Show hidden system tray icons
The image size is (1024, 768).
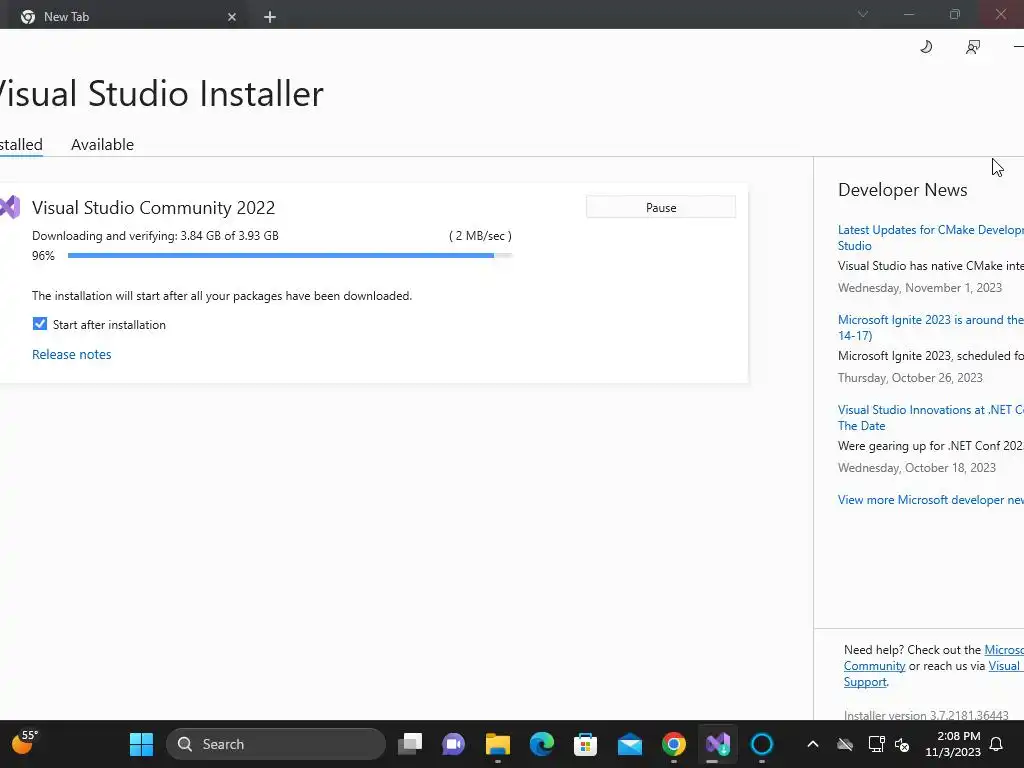(812, 744)
